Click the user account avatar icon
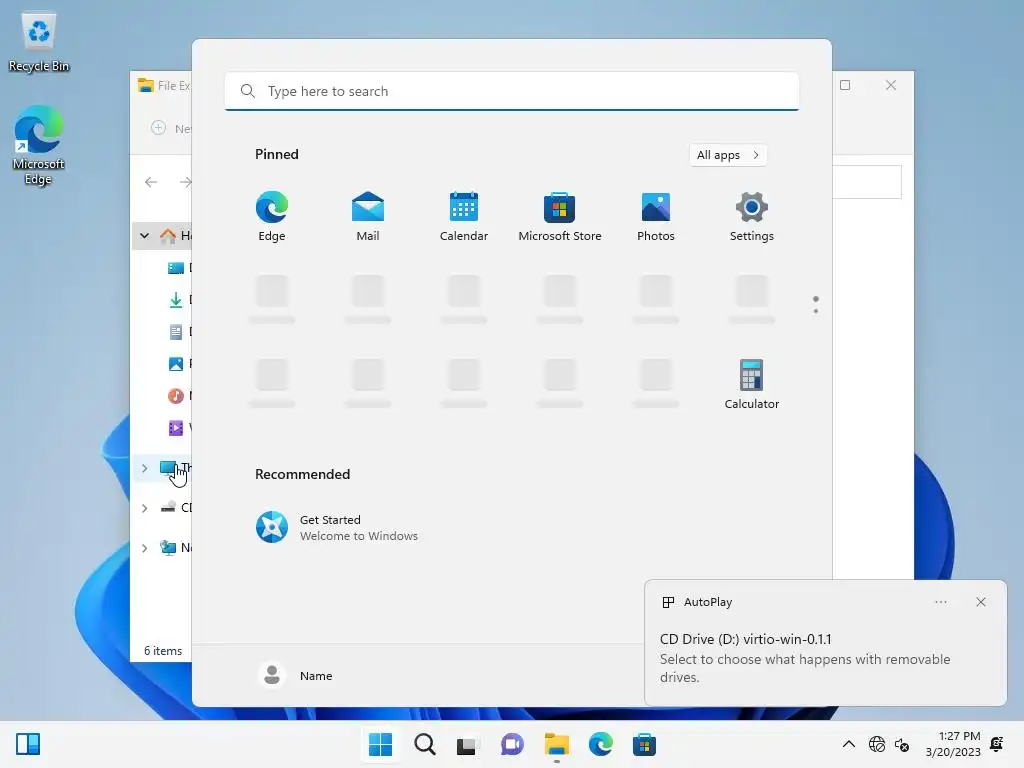 tap(272, 675)
